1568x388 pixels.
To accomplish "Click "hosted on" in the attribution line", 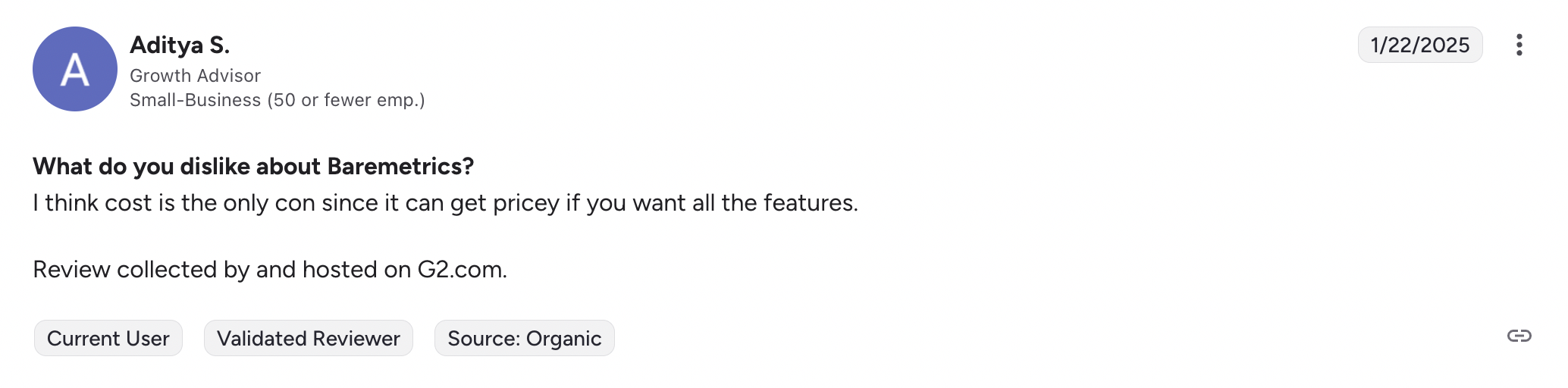I will [356, 270].
